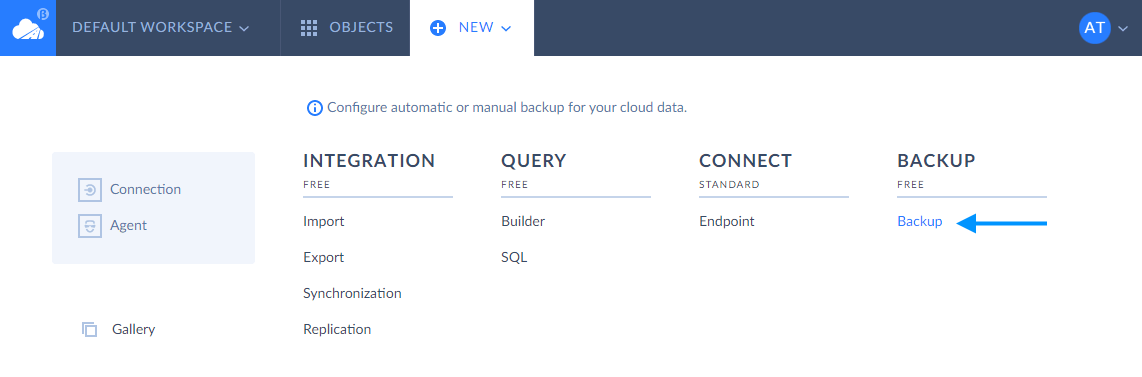Click the Connection icon

[x=90, y=190]
